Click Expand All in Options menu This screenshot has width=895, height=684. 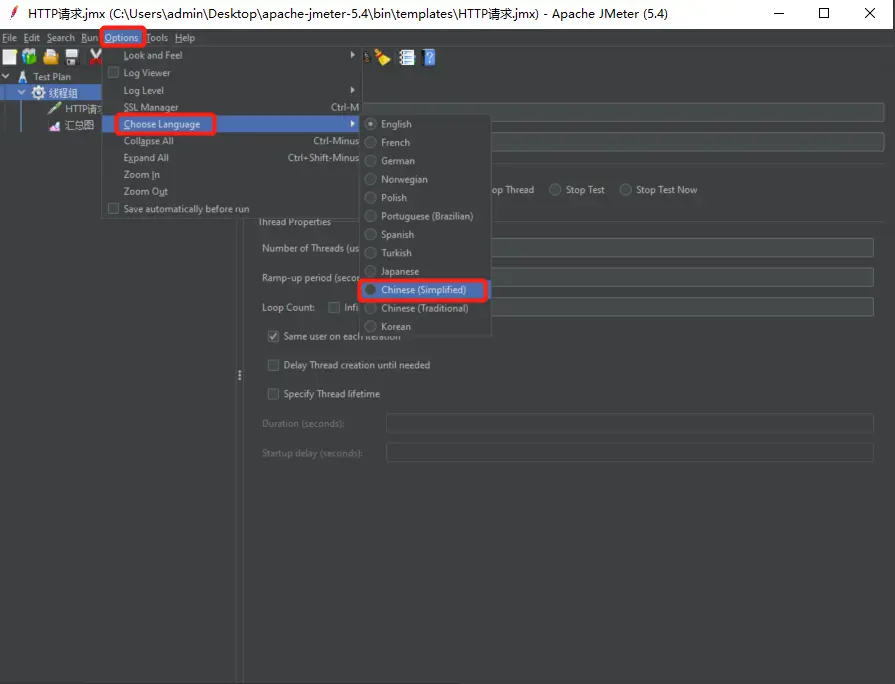[x=146, y=158]
